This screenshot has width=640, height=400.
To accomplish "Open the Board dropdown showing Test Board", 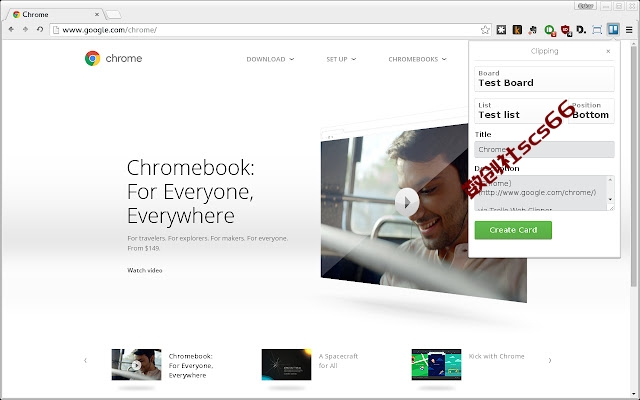I will coord(544,79).
